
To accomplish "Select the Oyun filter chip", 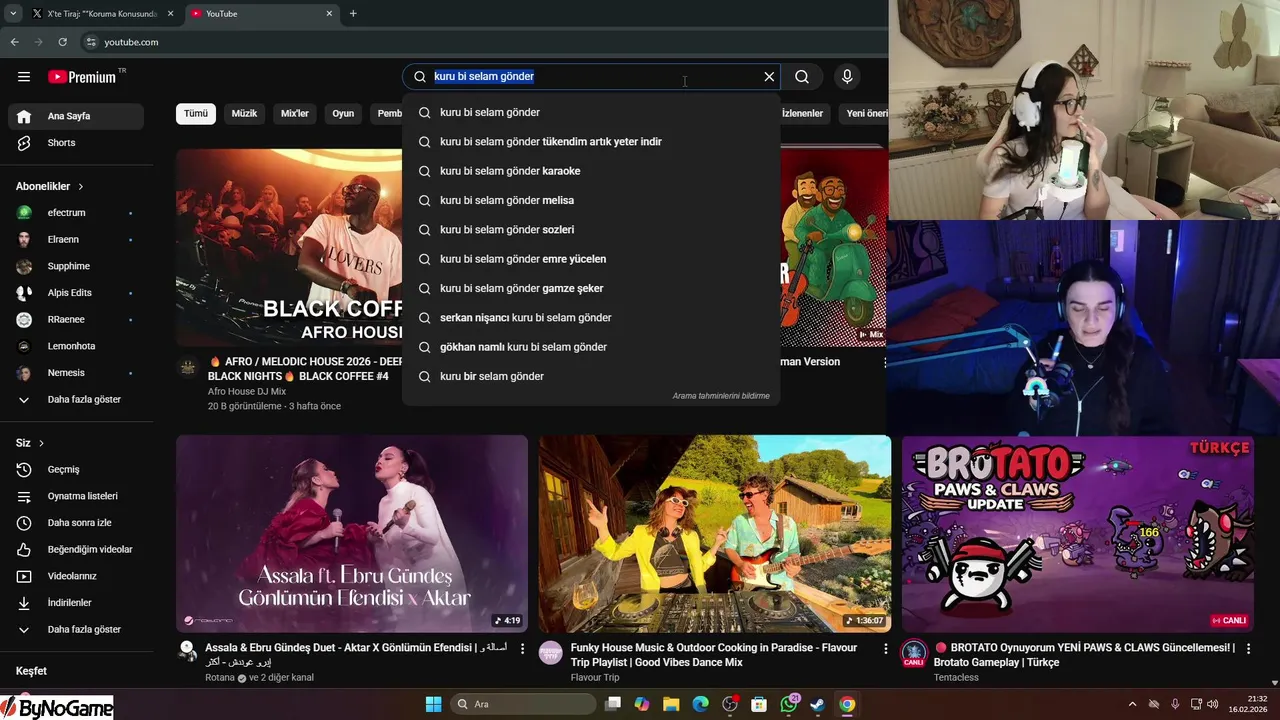I will click(343, 114).
